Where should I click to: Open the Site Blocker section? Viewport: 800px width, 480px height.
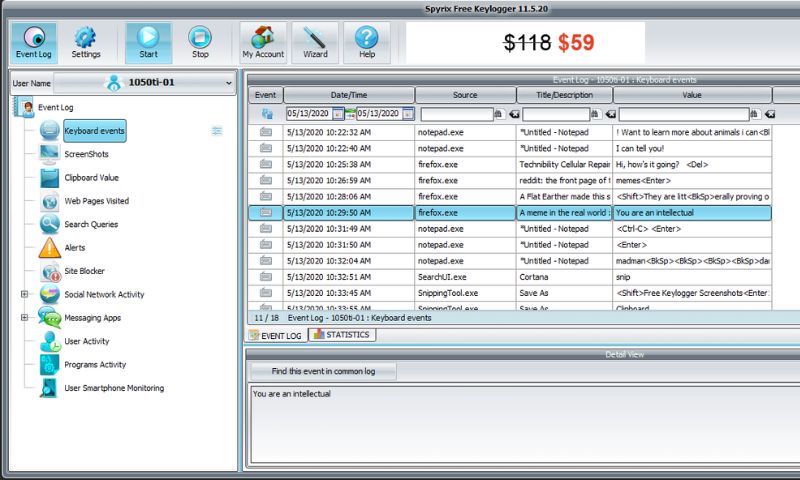point(84,271)
